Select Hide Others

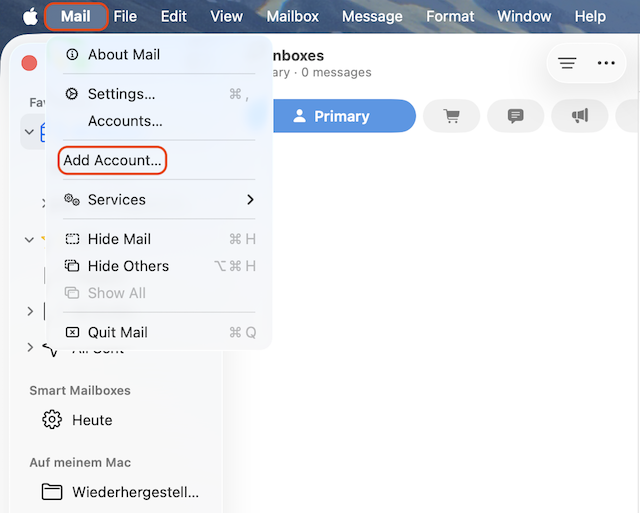click(x=159, y=266)
